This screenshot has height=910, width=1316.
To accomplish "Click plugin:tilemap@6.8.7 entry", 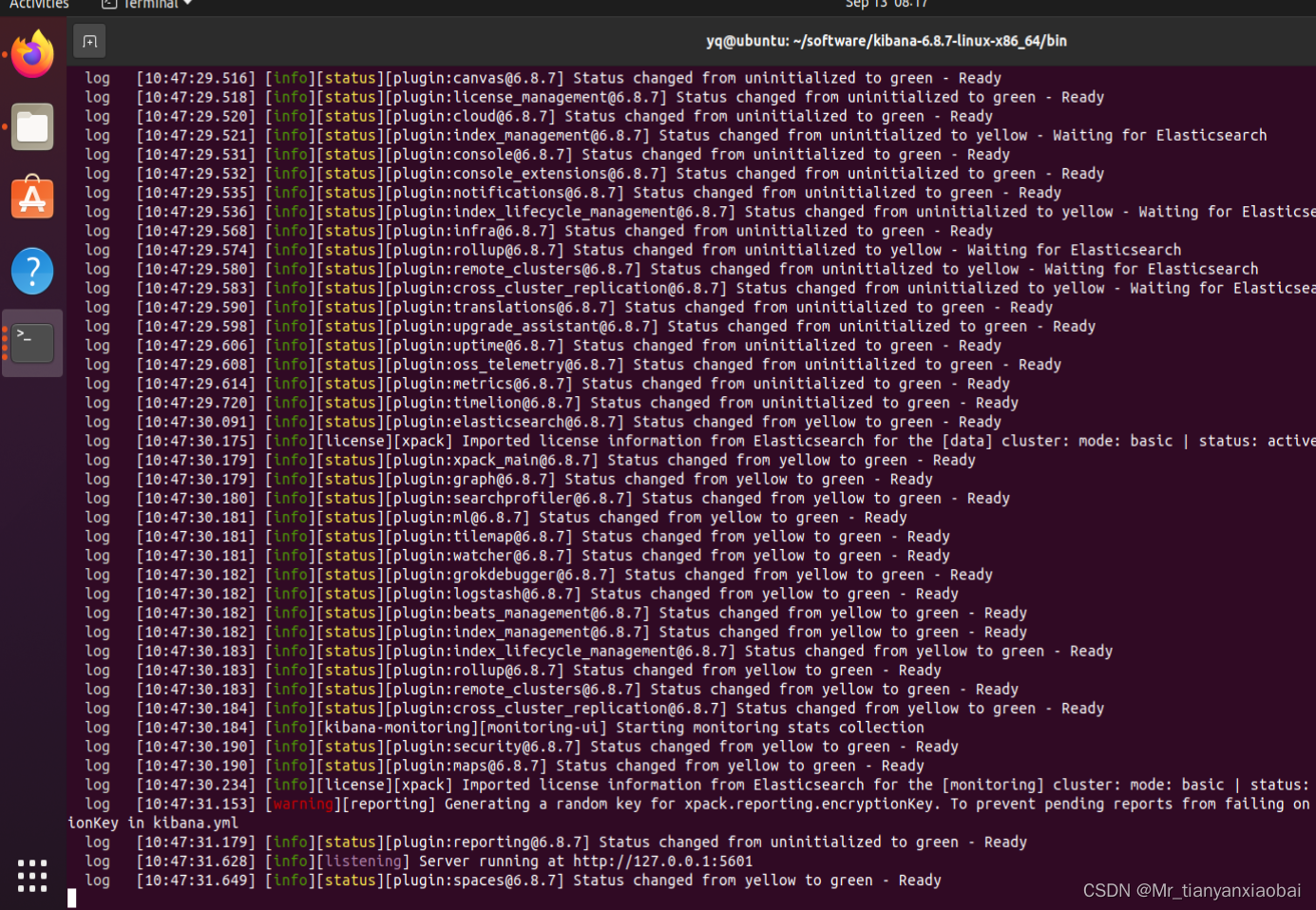I will click(x=483, y=537).
